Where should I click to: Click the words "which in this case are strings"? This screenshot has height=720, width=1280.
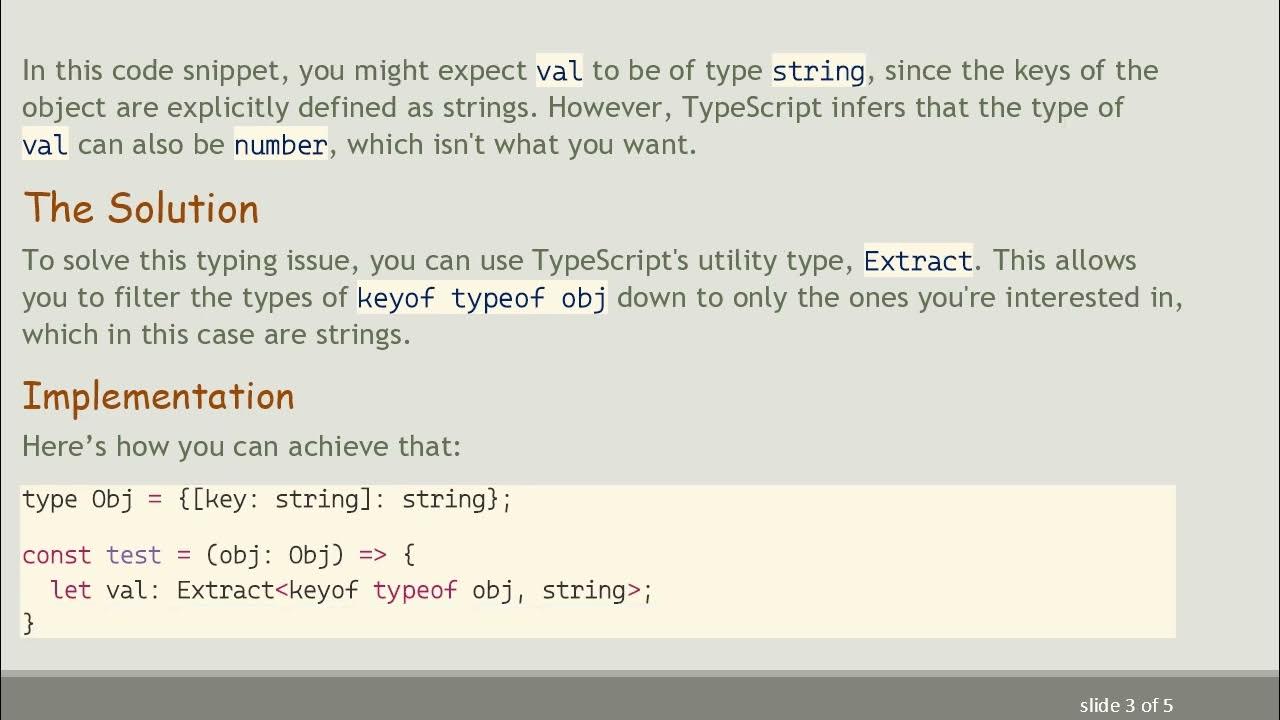pyautogui.click(x=216, y=334)
